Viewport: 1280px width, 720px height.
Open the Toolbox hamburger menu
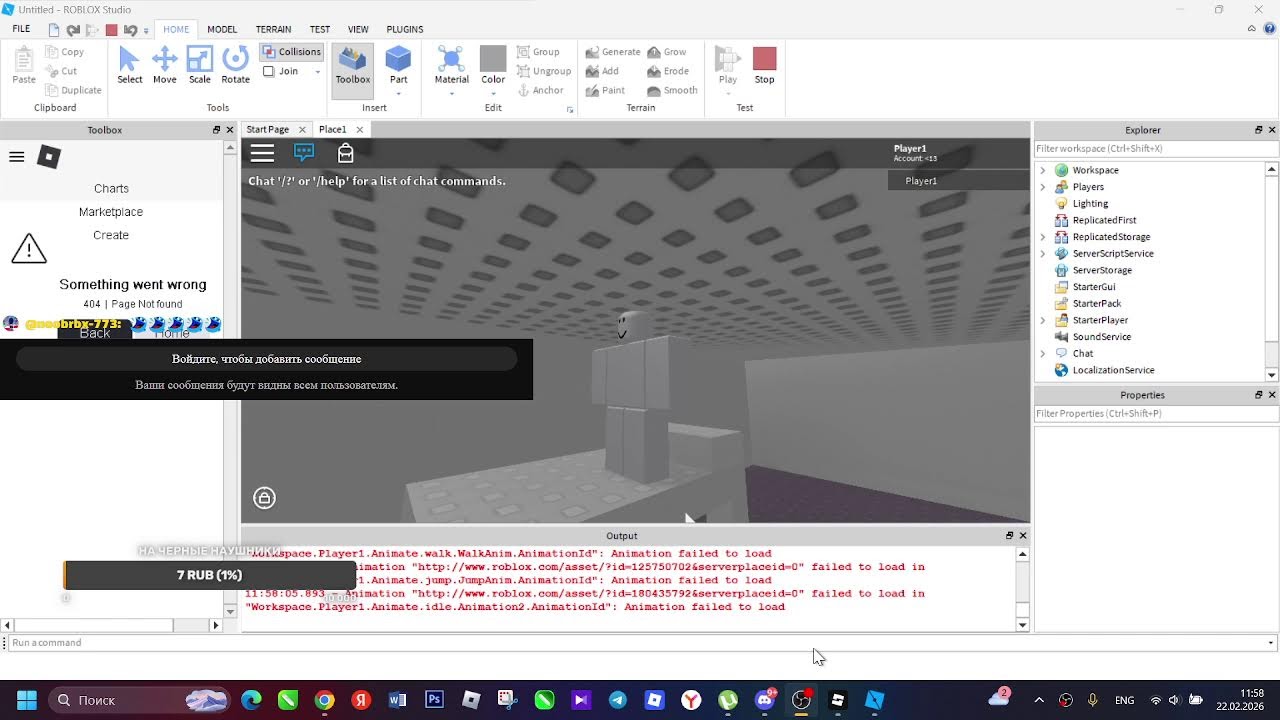coord(17,157)
